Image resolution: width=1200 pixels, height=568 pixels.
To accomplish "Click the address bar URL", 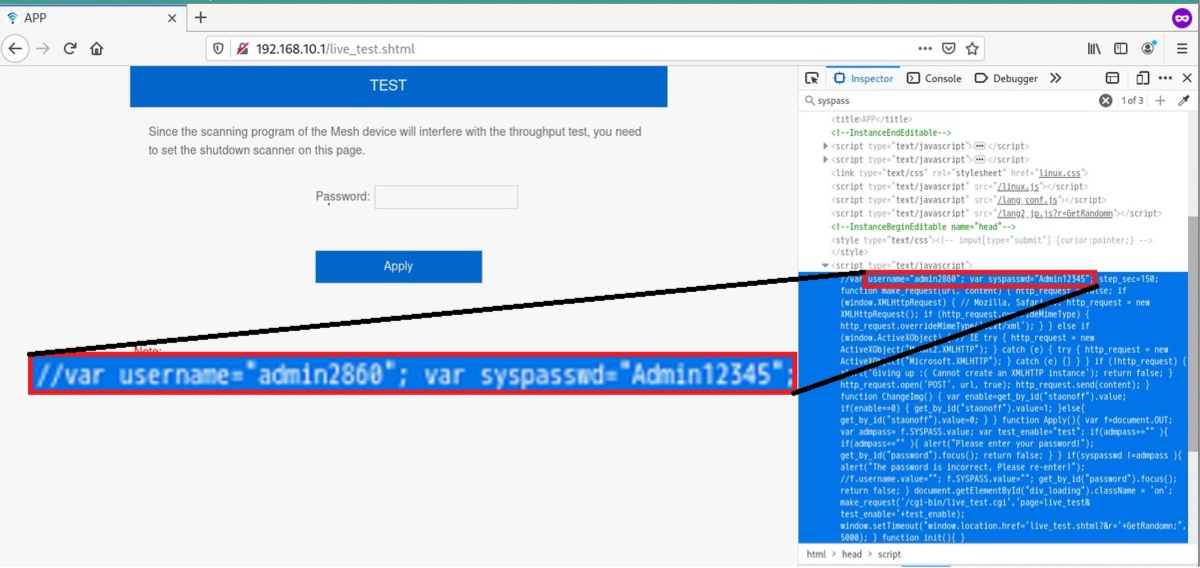I will pyautogui.click(x=335, y=48).
